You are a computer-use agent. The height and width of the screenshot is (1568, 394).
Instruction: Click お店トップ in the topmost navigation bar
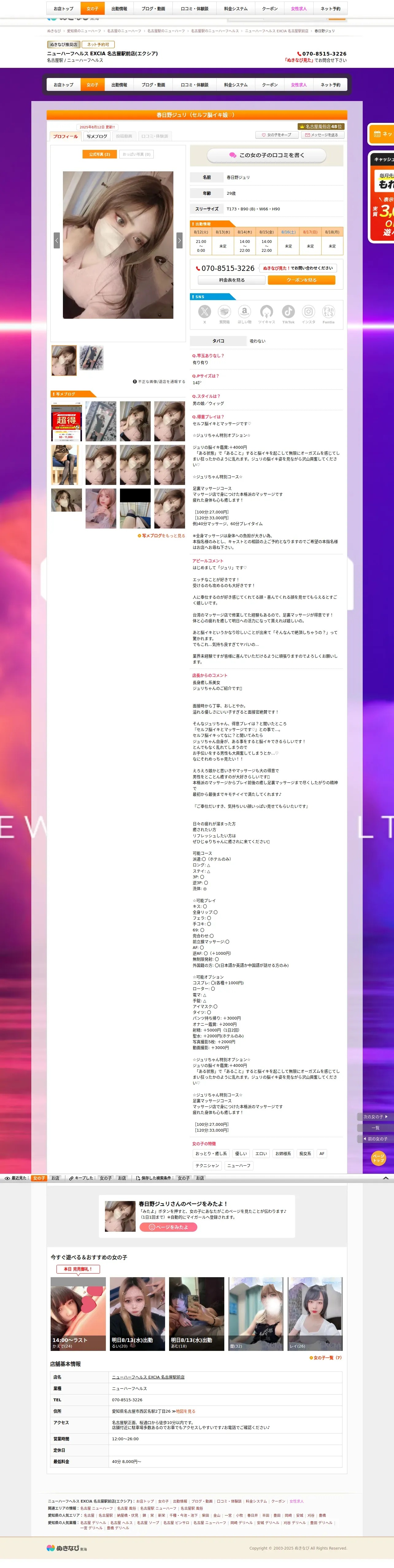(x=63, y=9)
